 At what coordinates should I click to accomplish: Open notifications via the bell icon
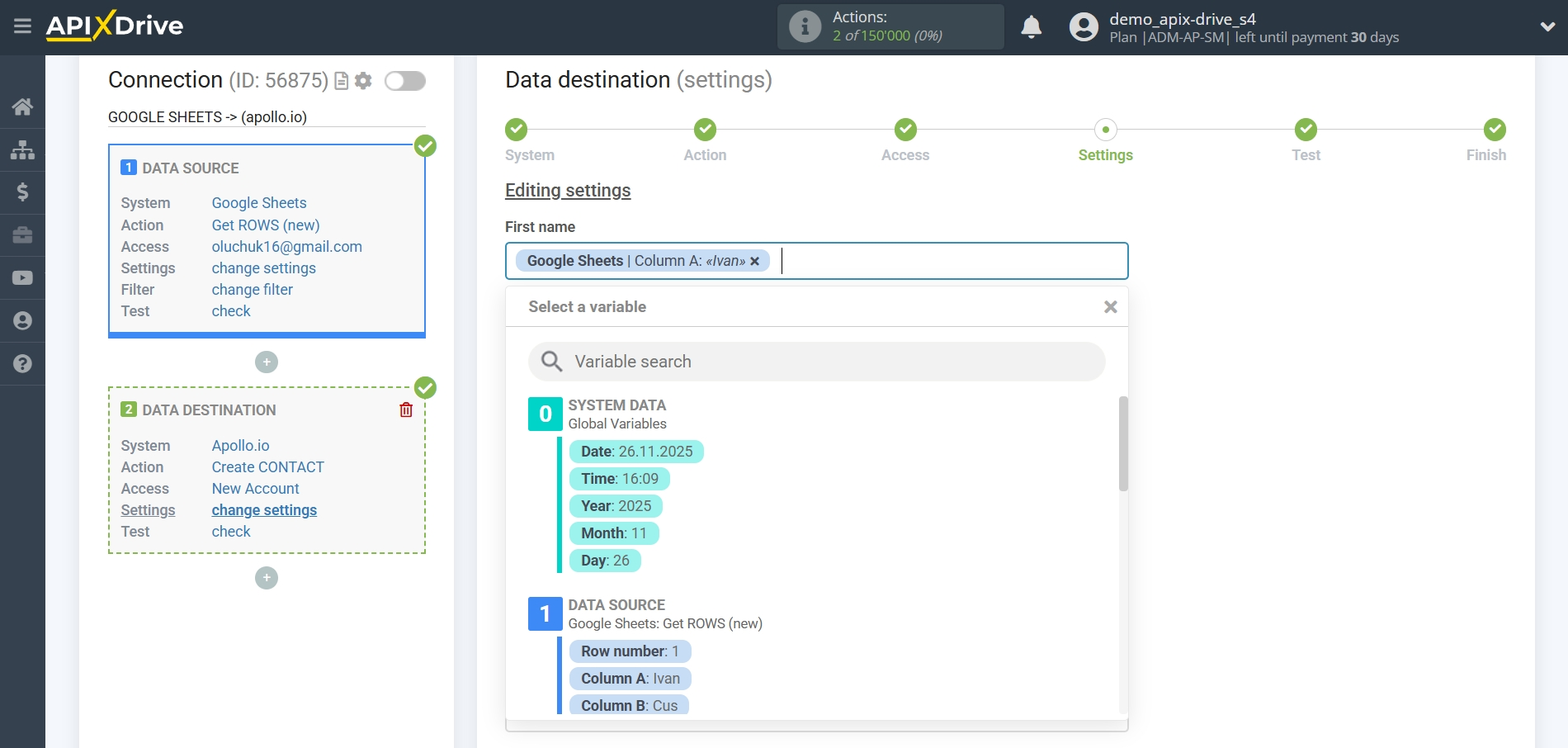pyautogui.click(x=1031, y=27)
